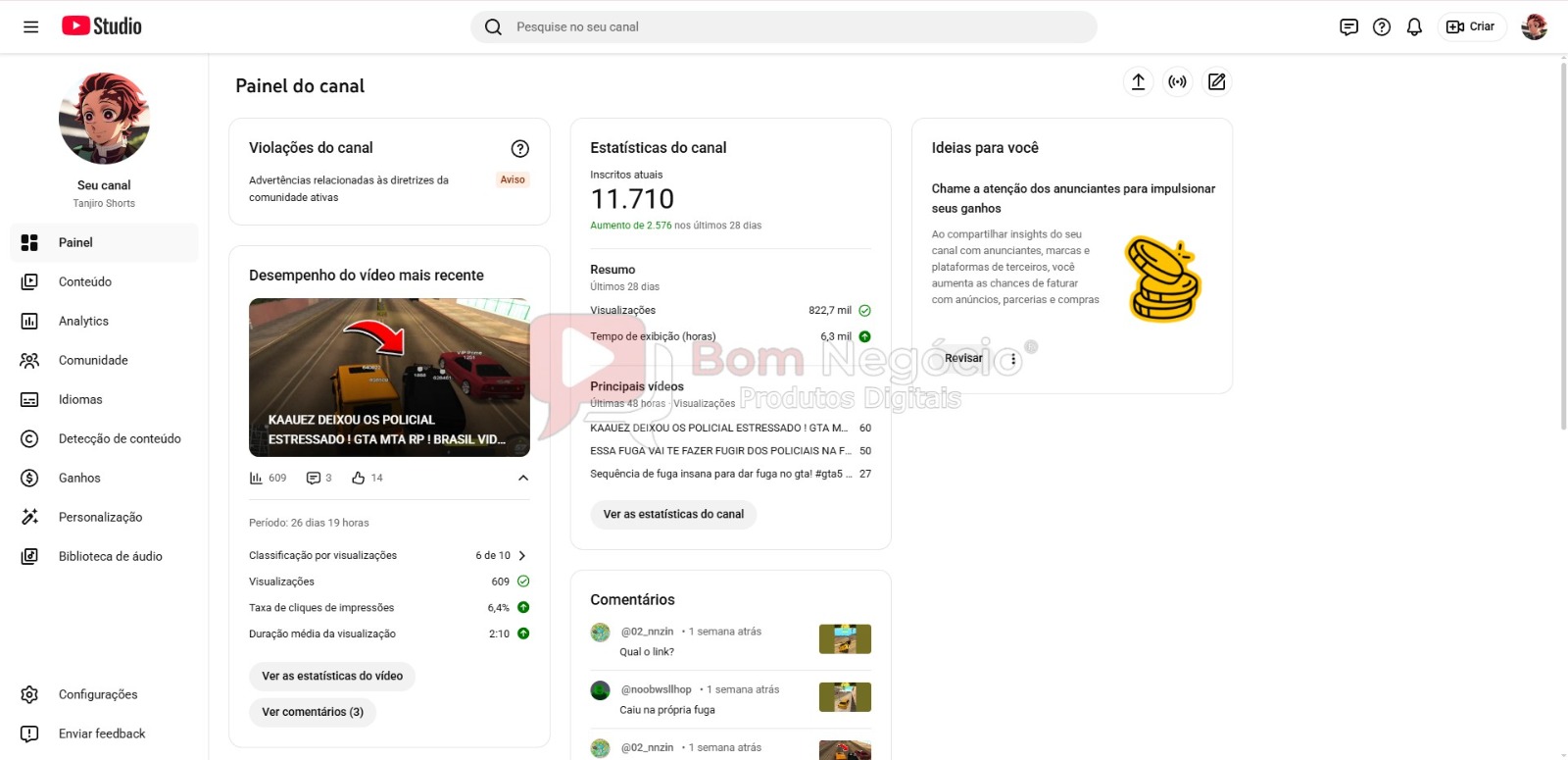Go to Ganhos in the sidebar

[79, 479]
